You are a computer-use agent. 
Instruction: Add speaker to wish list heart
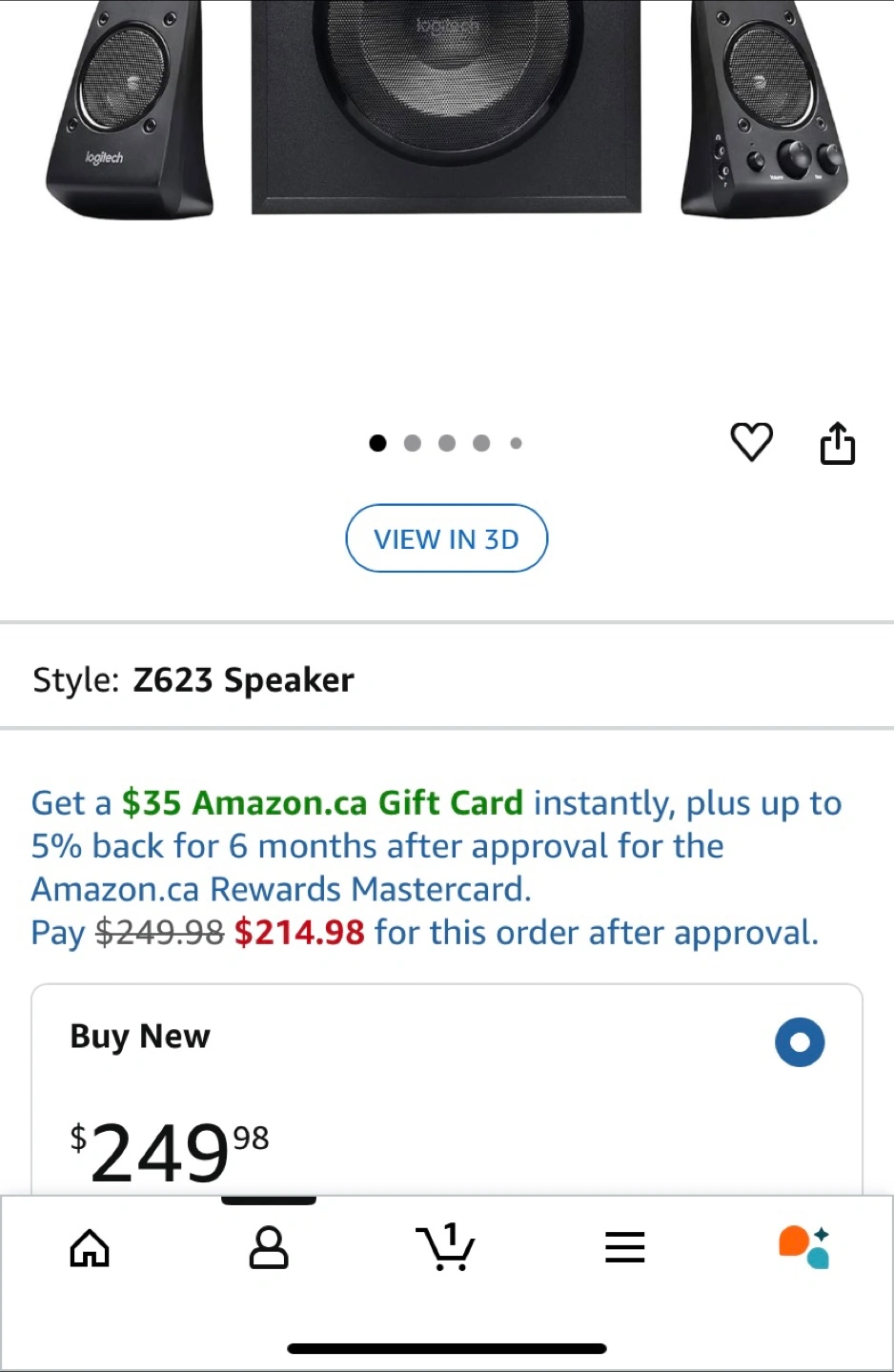tap(751, 442)
